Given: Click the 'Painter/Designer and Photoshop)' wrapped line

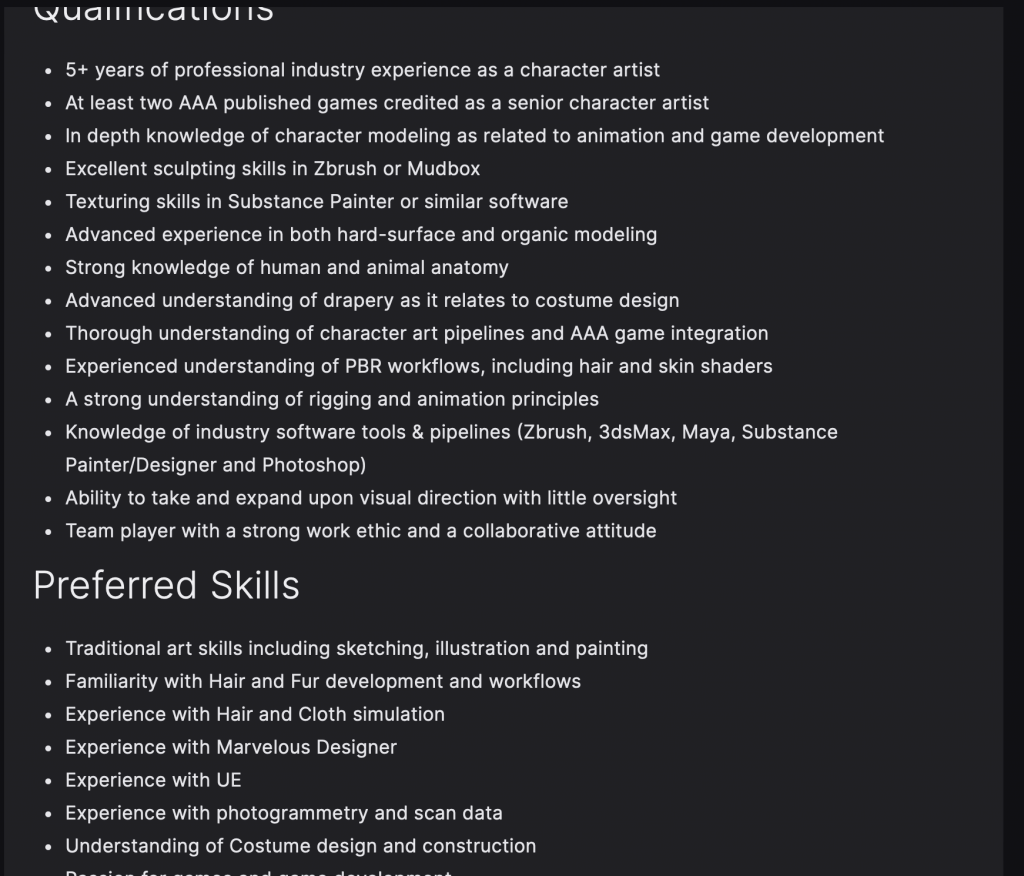Looking at the screenshot, I should [216, 465].
